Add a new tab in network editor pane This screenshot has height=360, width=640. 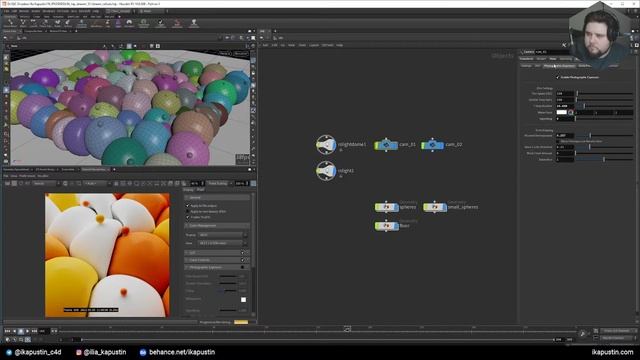tap(275, 31)
